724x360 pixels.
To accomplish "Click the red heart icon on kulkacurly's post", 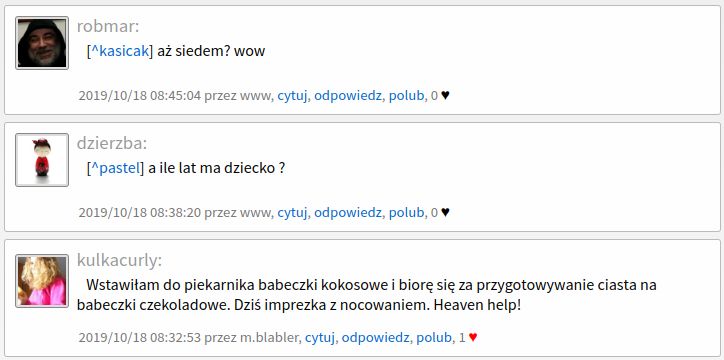I will tap(473, 337).
